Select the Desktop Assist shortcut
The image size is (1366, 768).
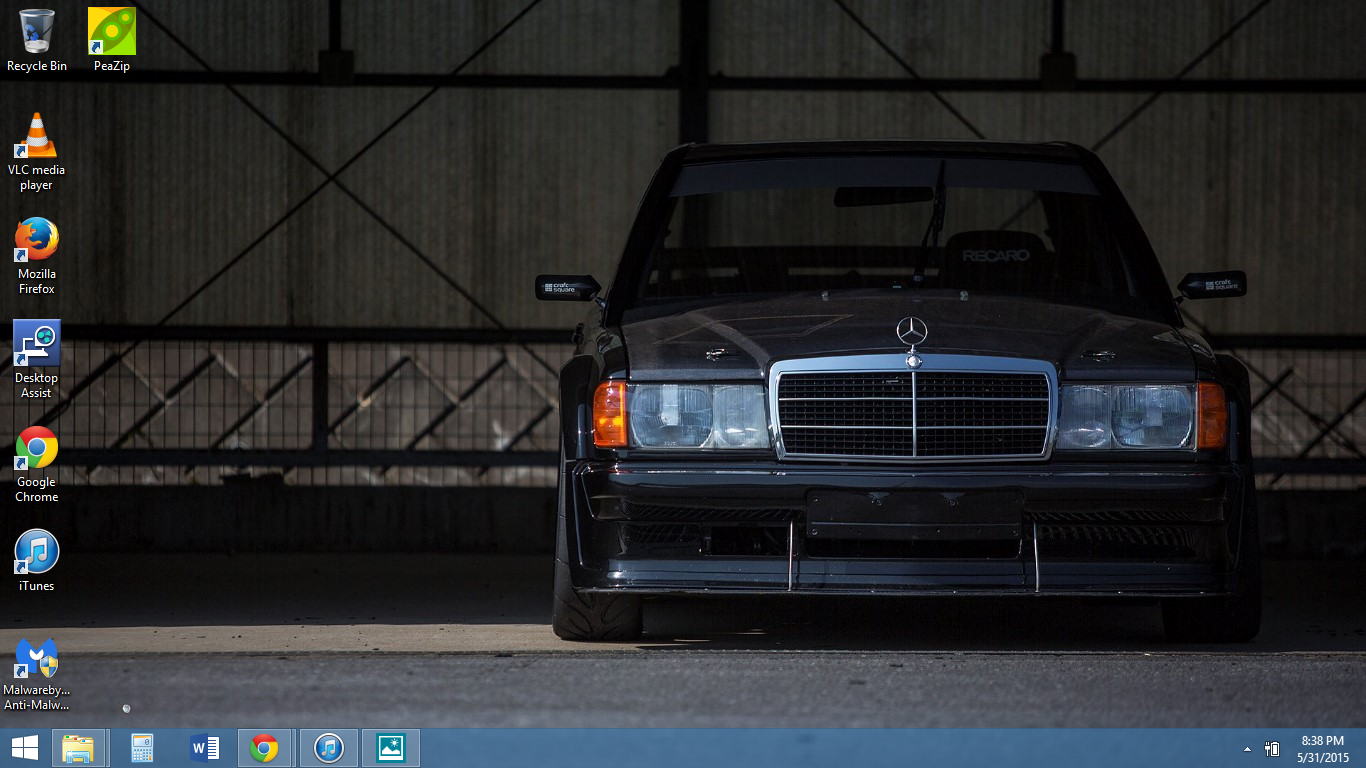pyautogui.click(x=37, y=360)
